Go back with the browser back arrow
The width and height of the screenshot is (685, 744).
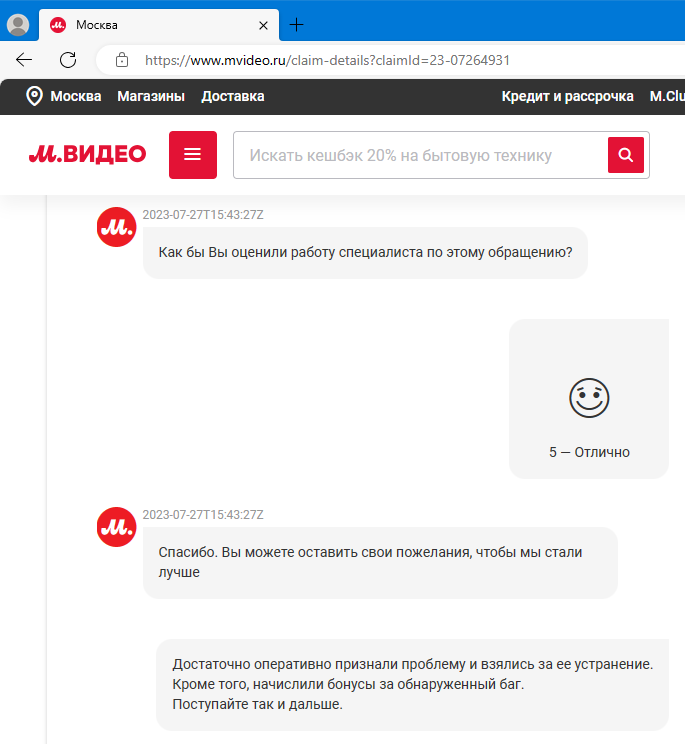point(24,60)
